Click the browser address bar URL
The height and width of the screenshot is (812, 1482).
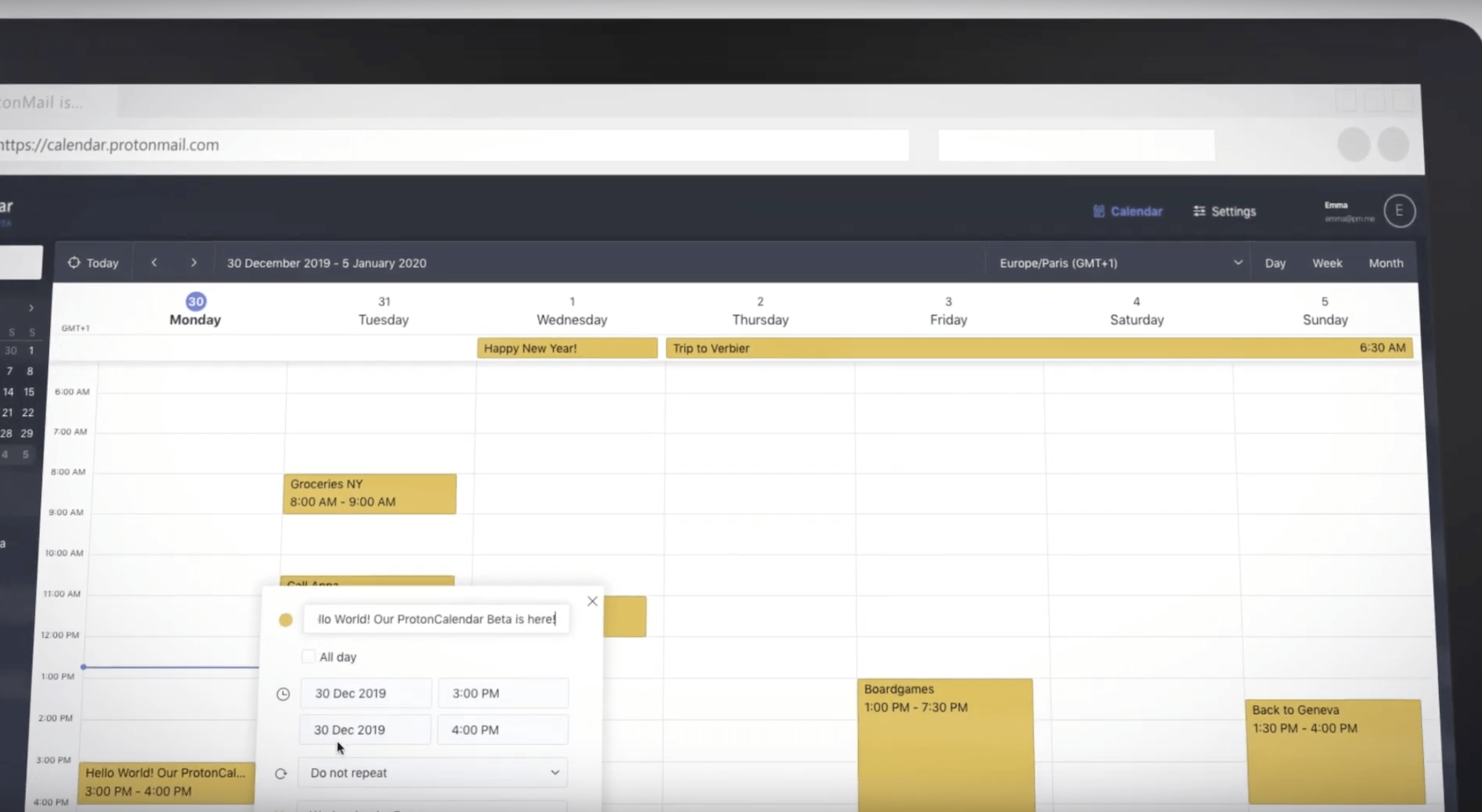[x=109, y=145]
